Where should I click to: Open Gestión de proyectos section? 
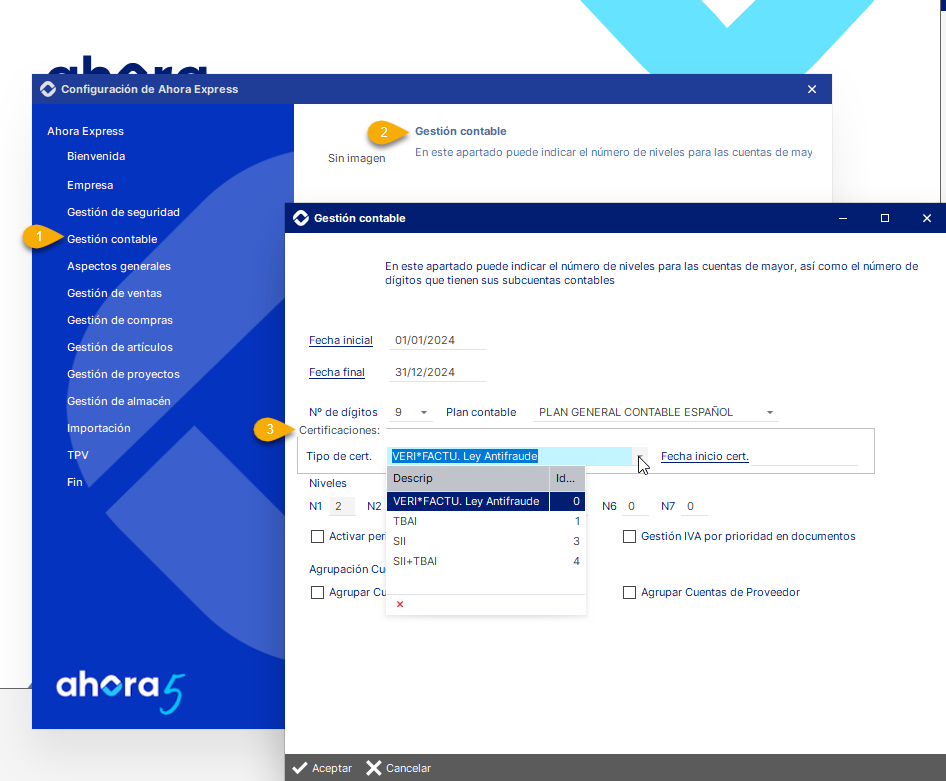(x=123, y=374)
